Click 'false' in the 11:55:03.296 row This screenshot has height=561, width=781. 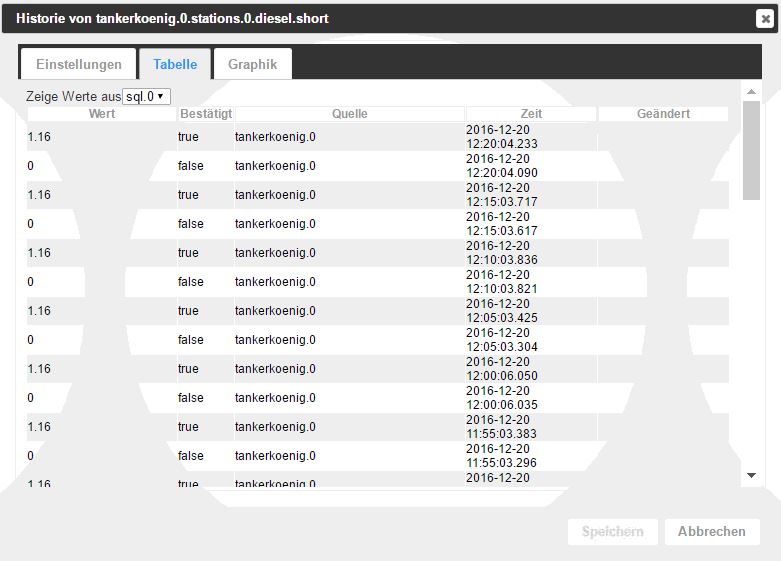click(x=191, y=456)
